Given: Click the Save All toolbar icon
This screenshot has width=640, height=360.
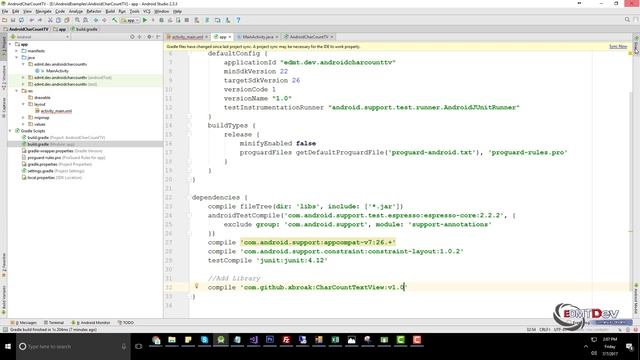Looking at the screenshot, I should point(13,20).
